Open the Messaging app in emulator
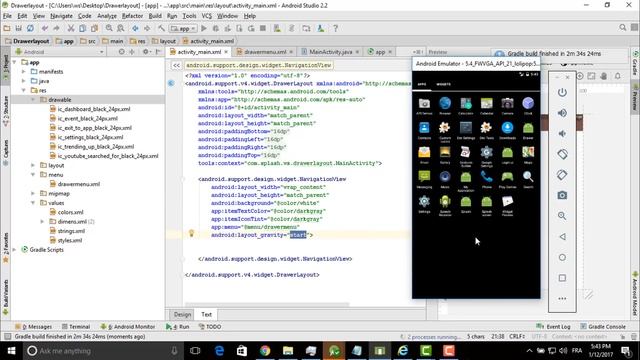 pos(424,179)
